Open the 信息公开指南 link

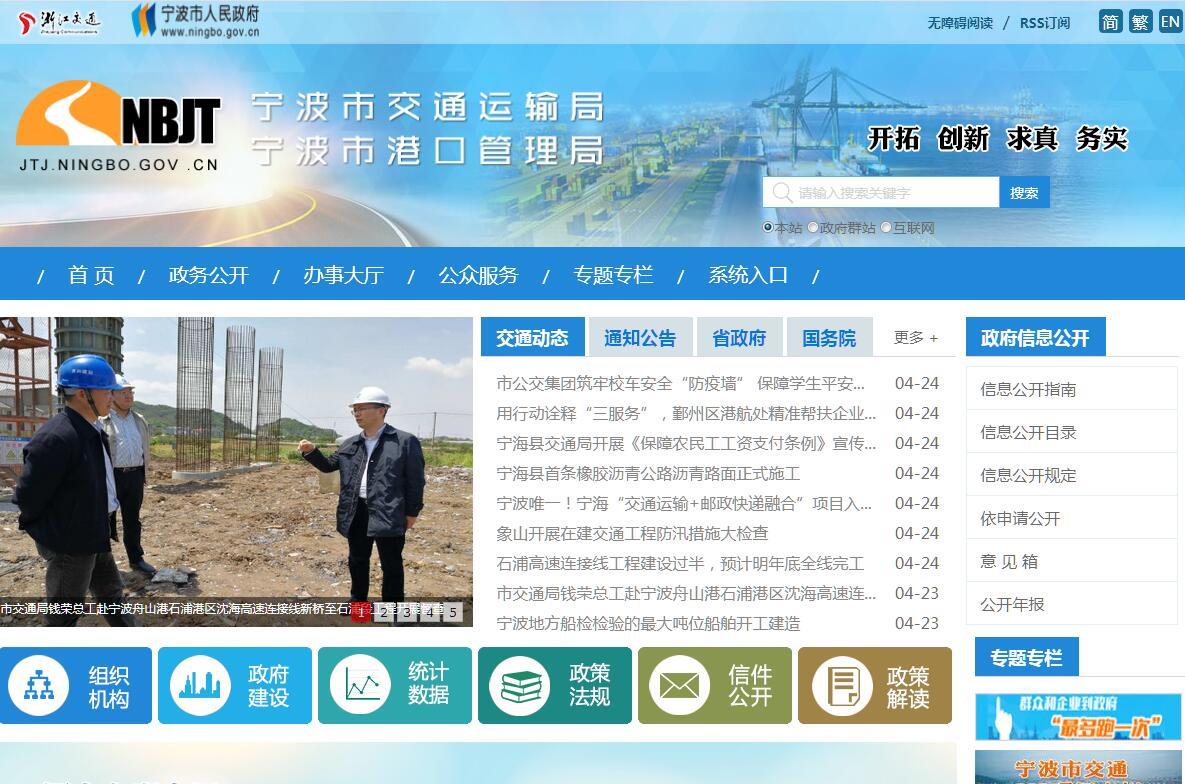coord(1028,390)
